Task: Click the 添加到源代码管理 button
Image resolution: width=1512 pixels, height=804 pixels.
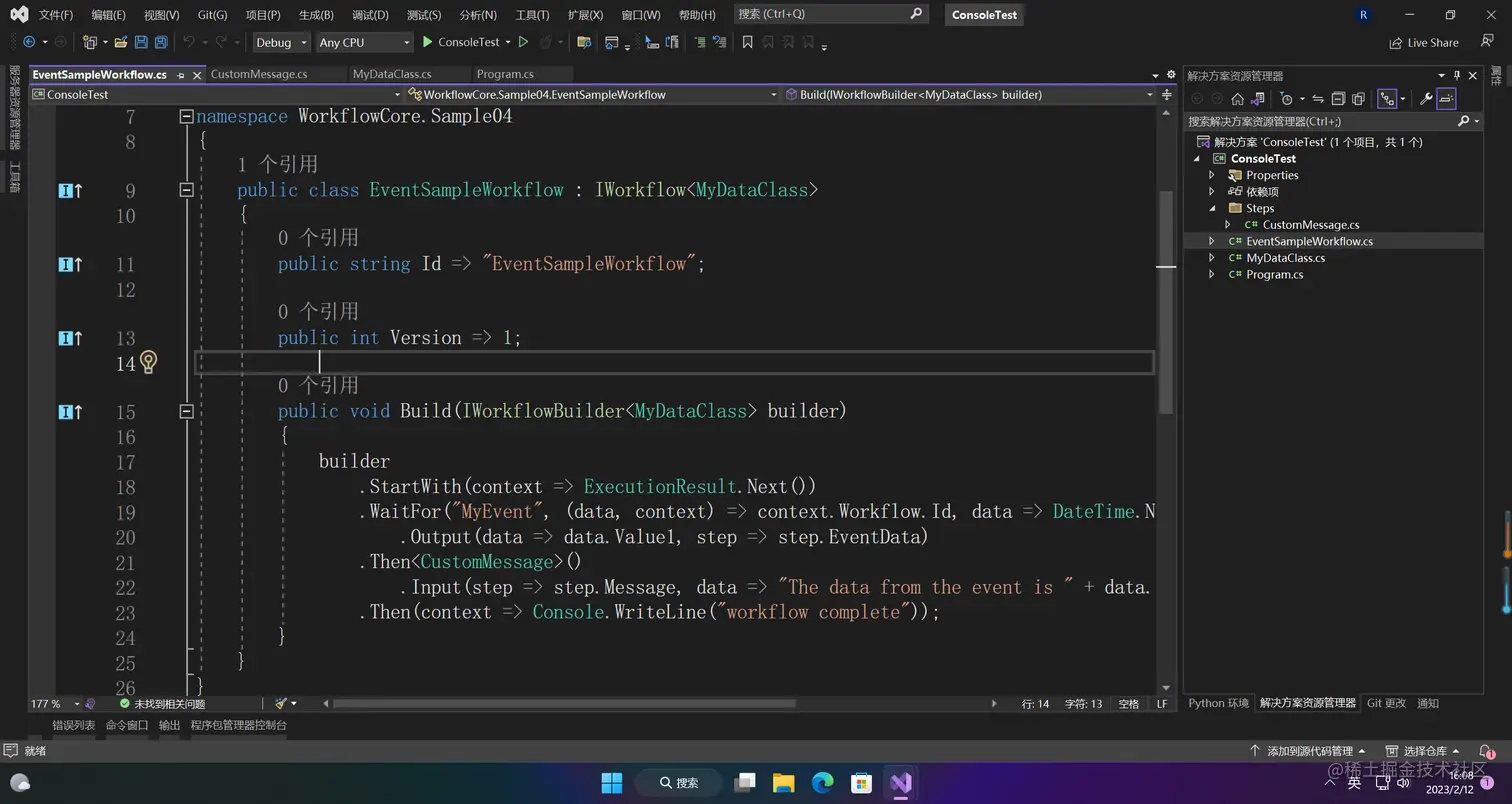Action: (x=1308, y=751)
